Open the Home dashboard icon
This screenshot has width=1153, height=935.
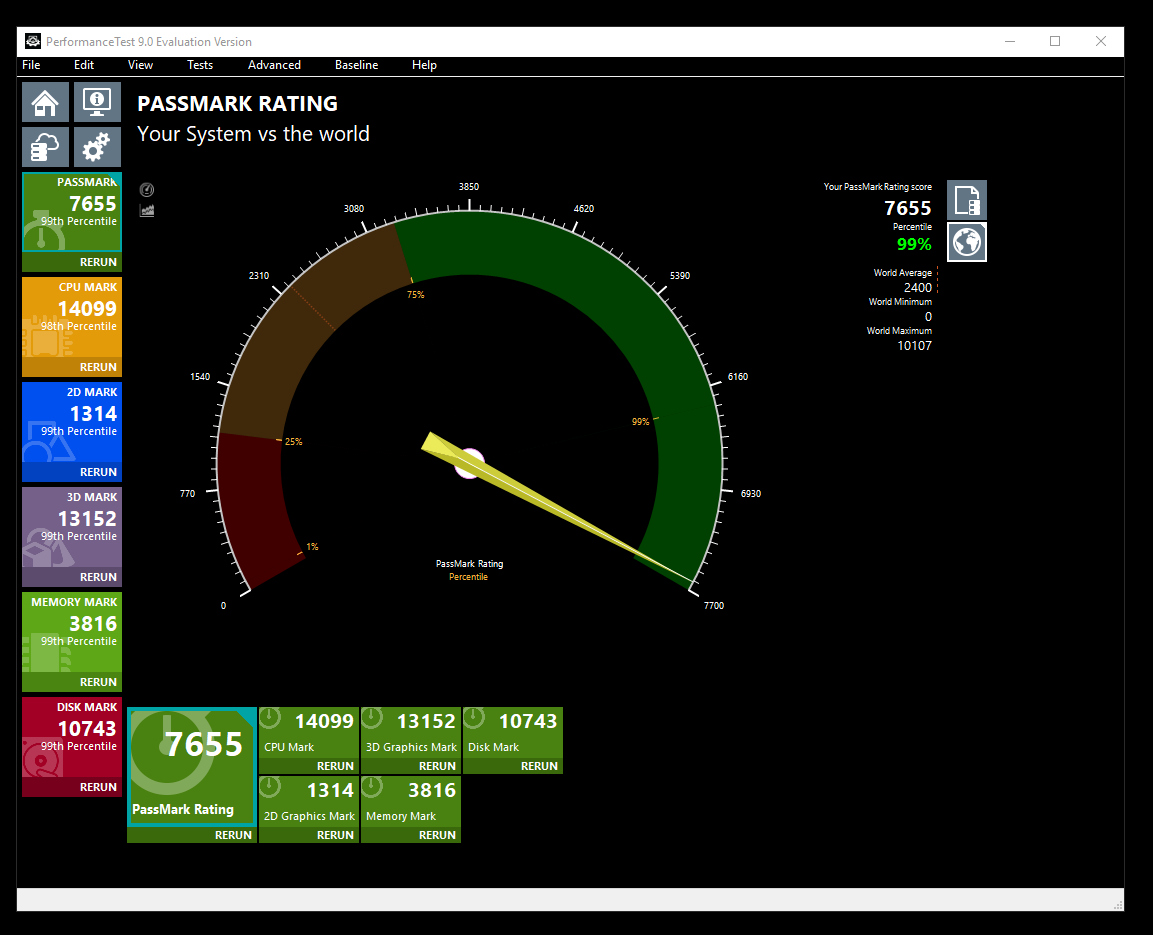click(46, 101)
